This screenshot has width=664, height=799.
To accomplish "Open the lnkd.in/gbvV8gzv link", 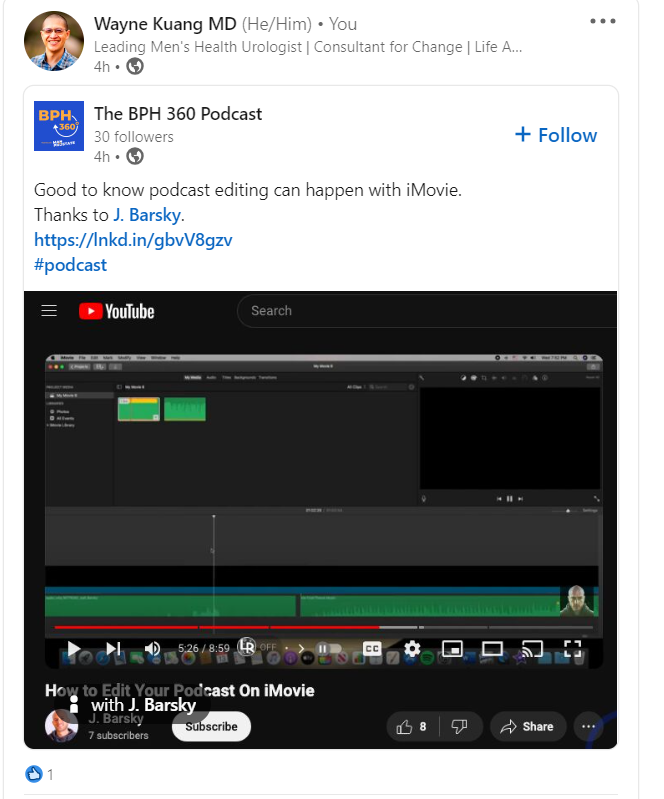I will point(133,239).
